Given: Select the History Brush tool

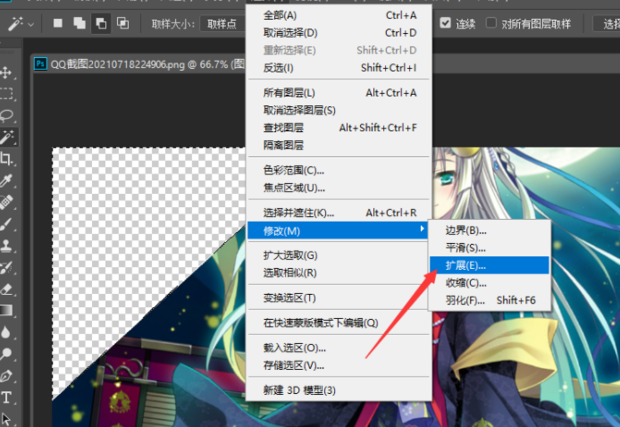Looking at the screenshot, I should point(6,268).
